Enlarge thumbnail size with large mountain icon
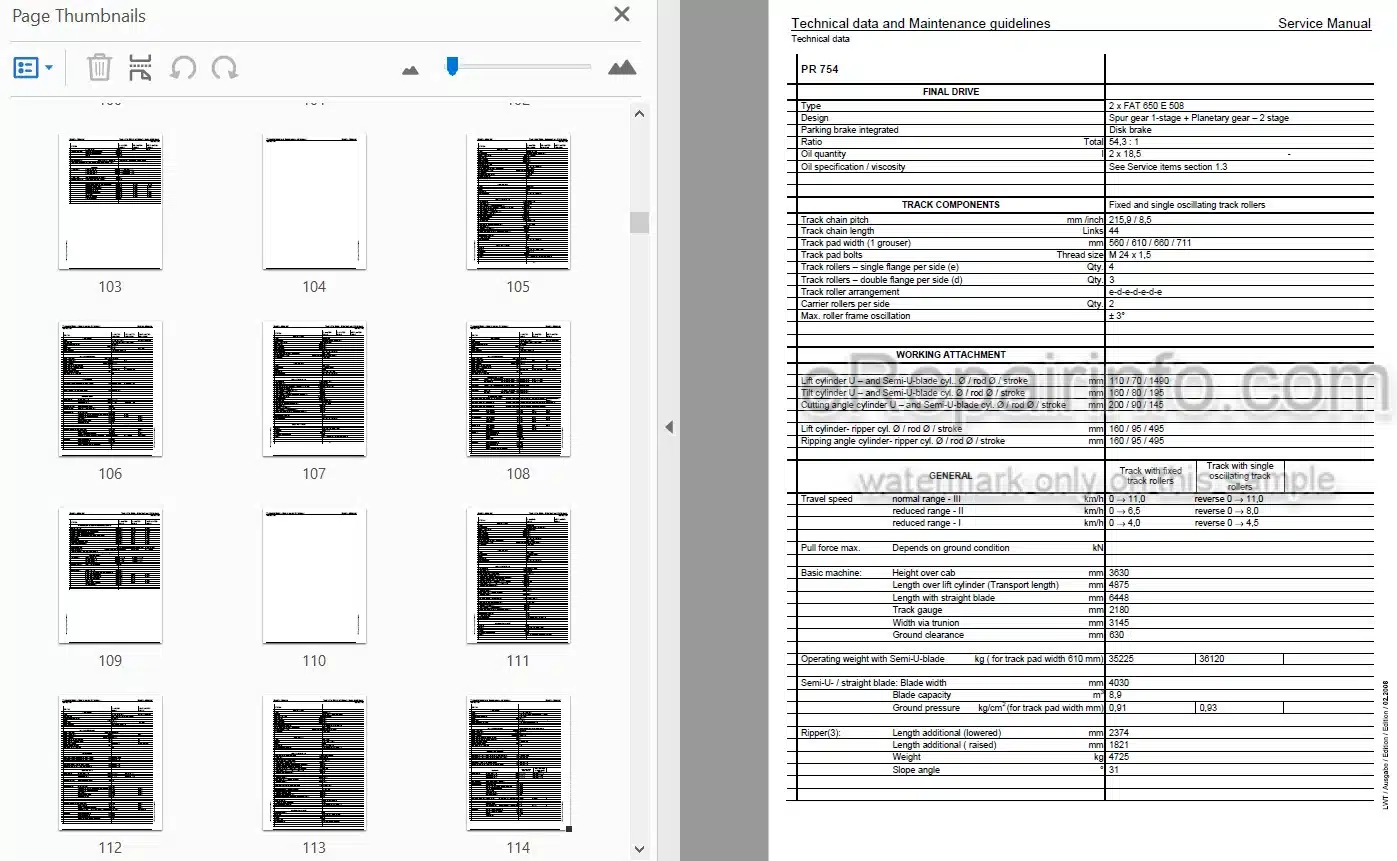 (x=622, y=67)
